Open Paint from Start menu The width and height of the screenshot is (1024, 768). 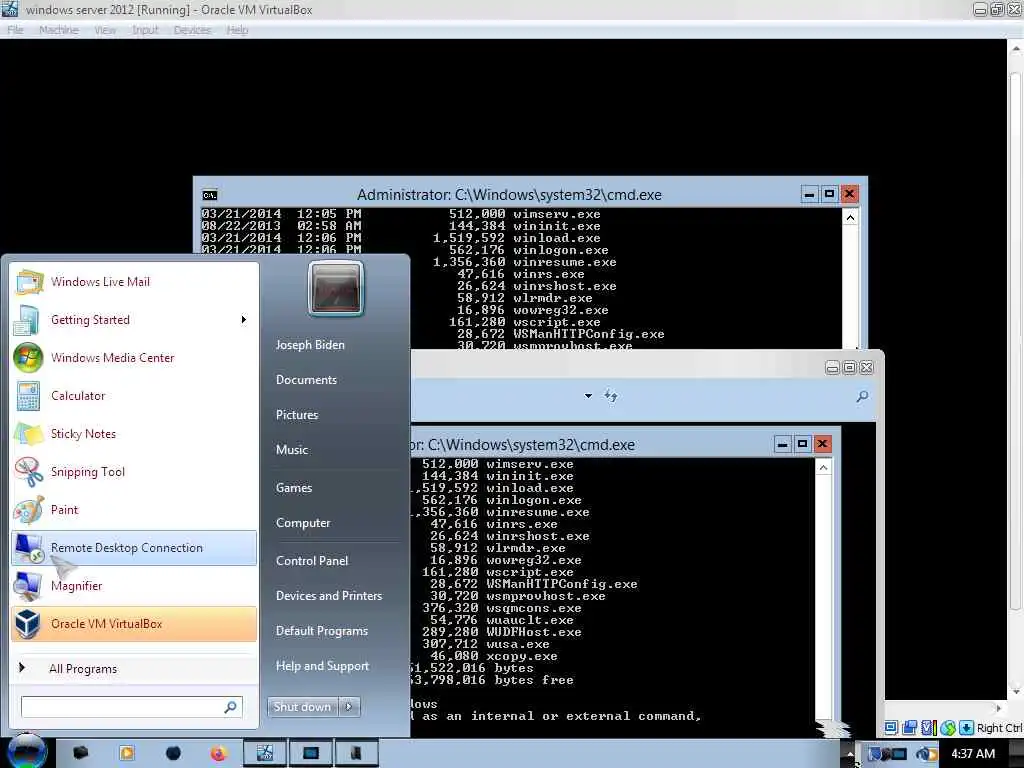pyautogui.click(x=134, y=509)
